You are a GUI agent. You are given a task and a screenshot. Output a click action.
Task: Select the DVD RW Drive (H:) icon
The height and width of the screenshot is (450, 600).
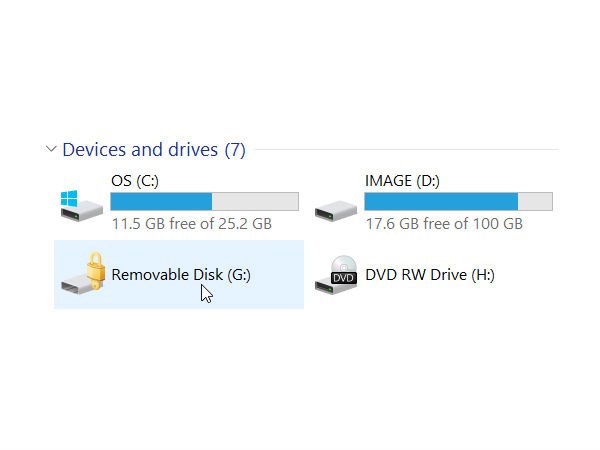(x=336, y=275)
